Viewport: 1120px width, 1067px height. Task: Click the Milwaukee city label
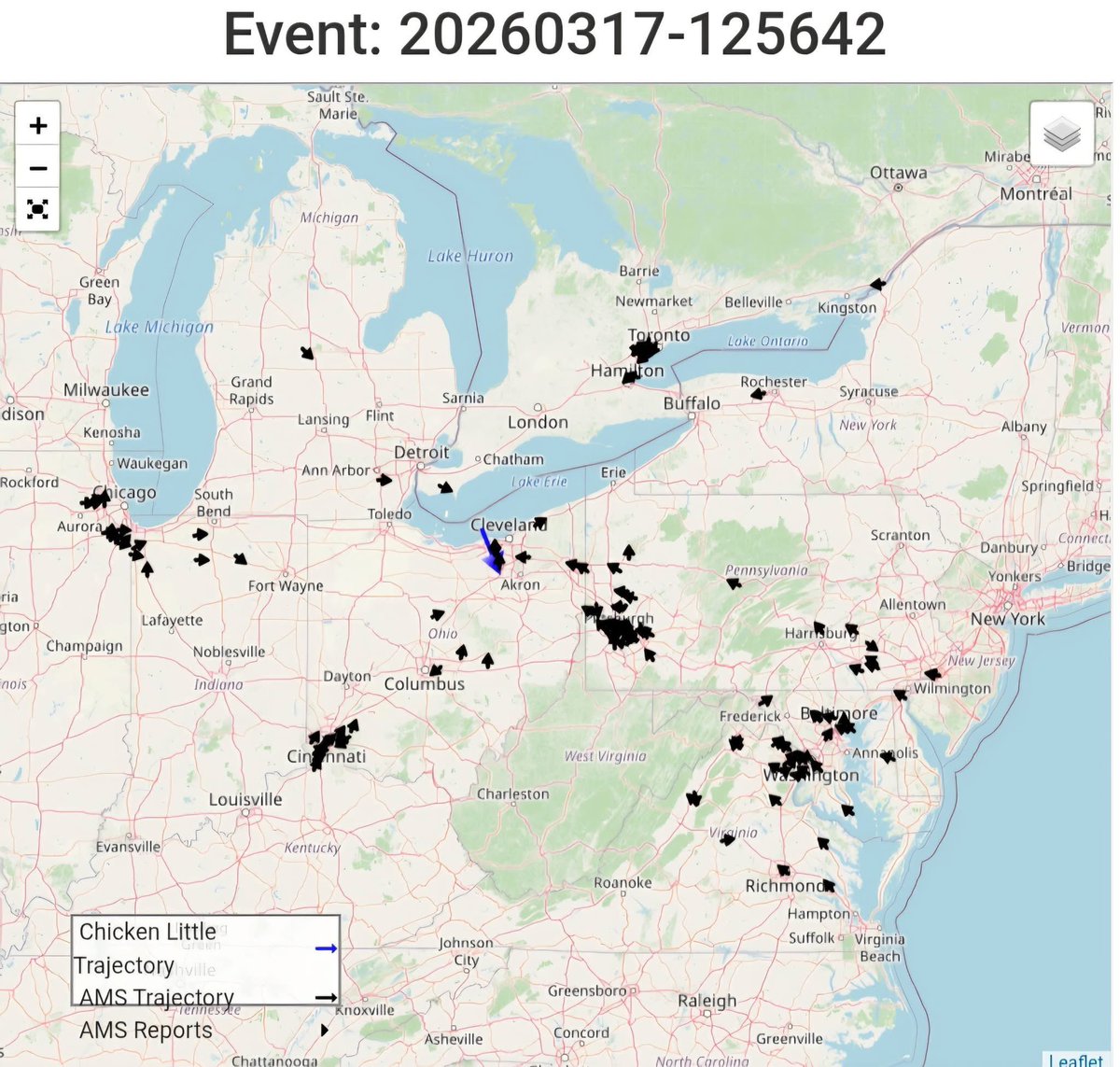point(106,389)
